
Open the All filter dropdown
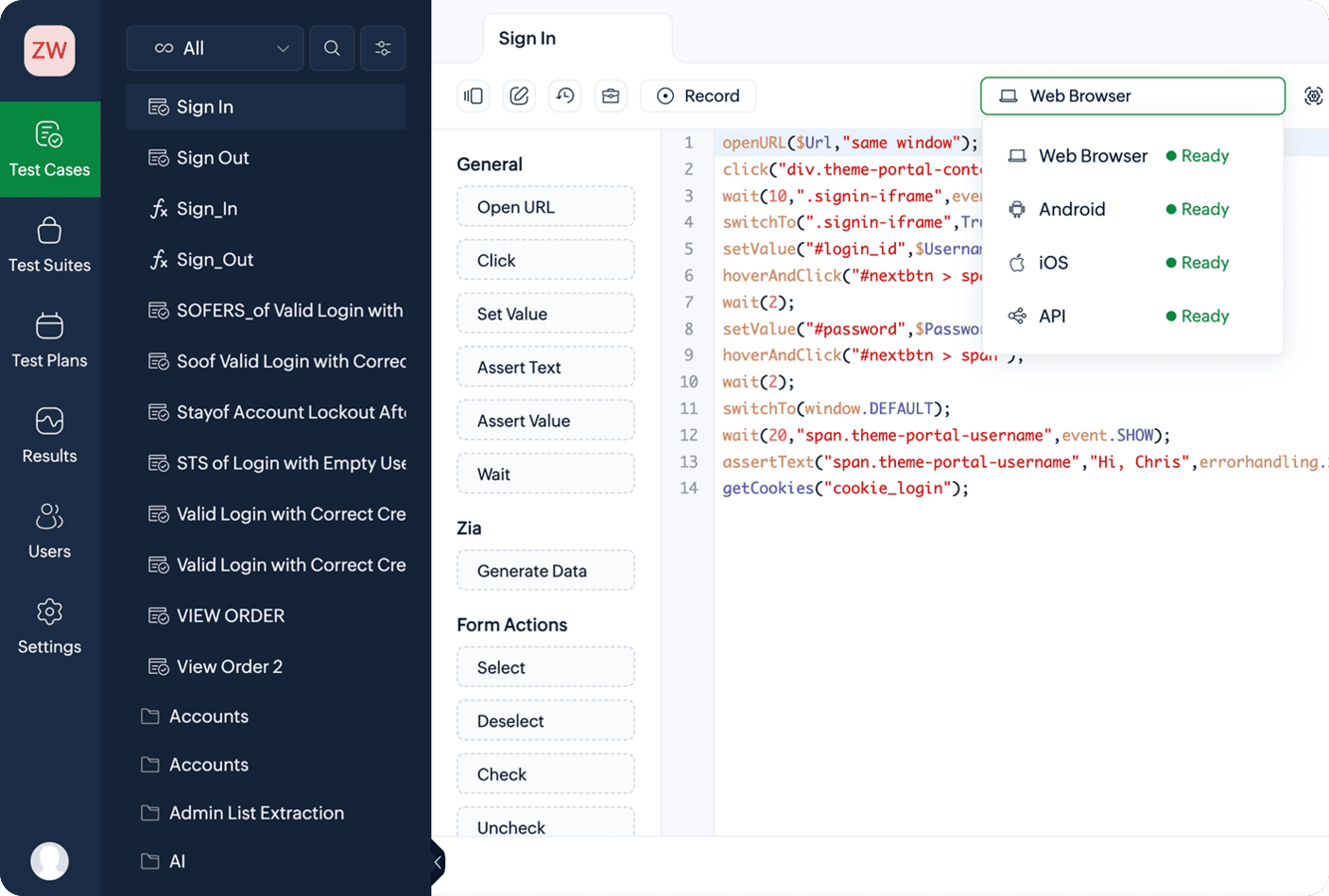[215, 48]
